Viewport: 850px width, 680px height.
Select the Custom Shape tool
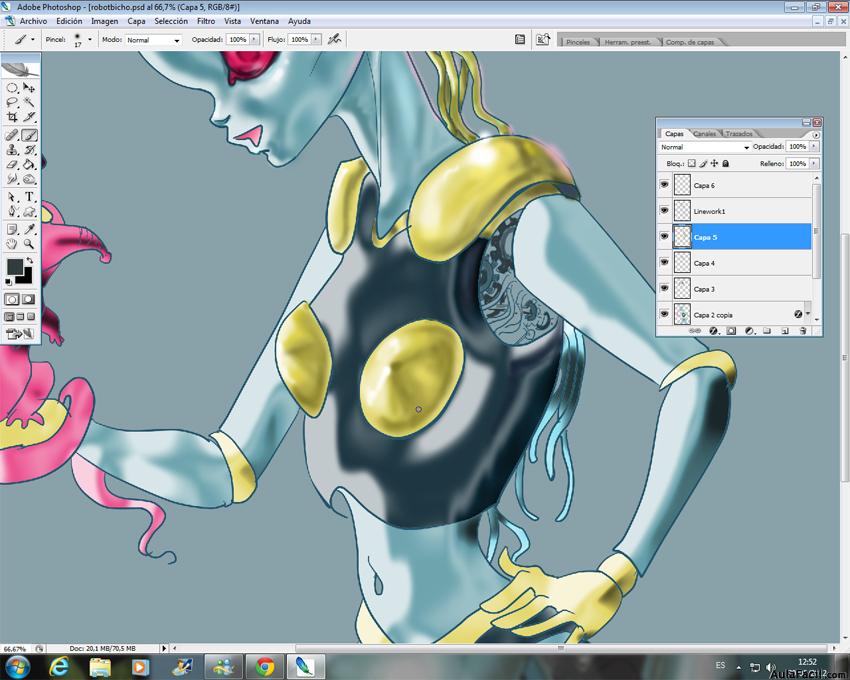(29, 211)
